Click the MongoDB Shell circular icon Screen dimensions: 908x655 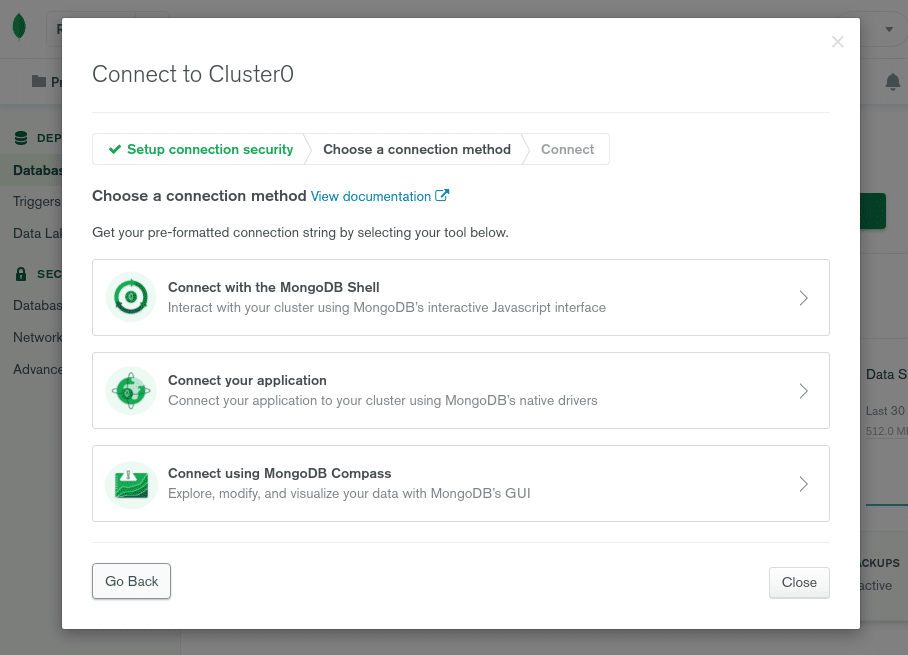tap(131, 297)
